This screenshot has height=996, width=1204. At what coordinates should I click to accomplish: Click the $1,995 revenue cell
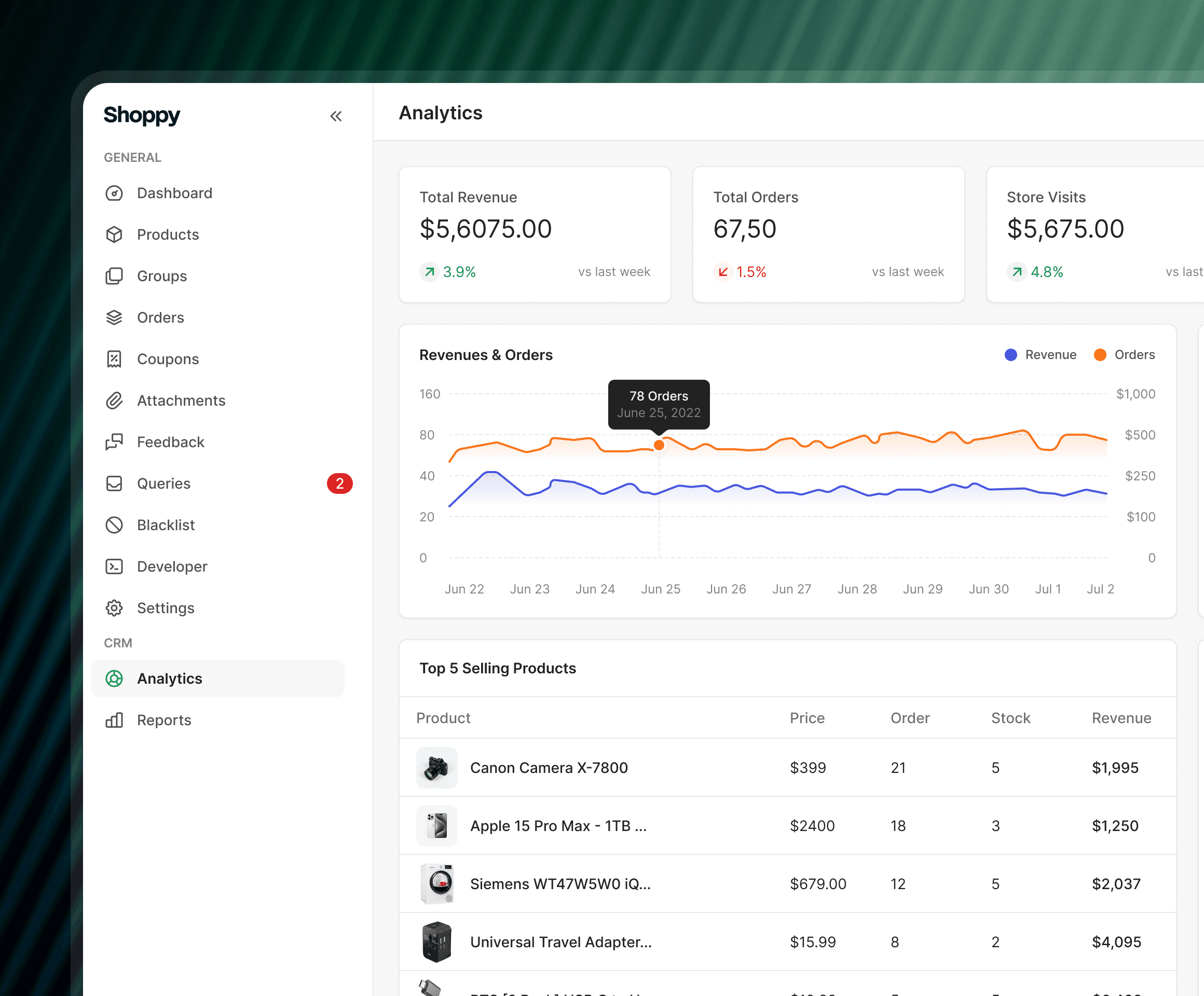(1115, 768)
